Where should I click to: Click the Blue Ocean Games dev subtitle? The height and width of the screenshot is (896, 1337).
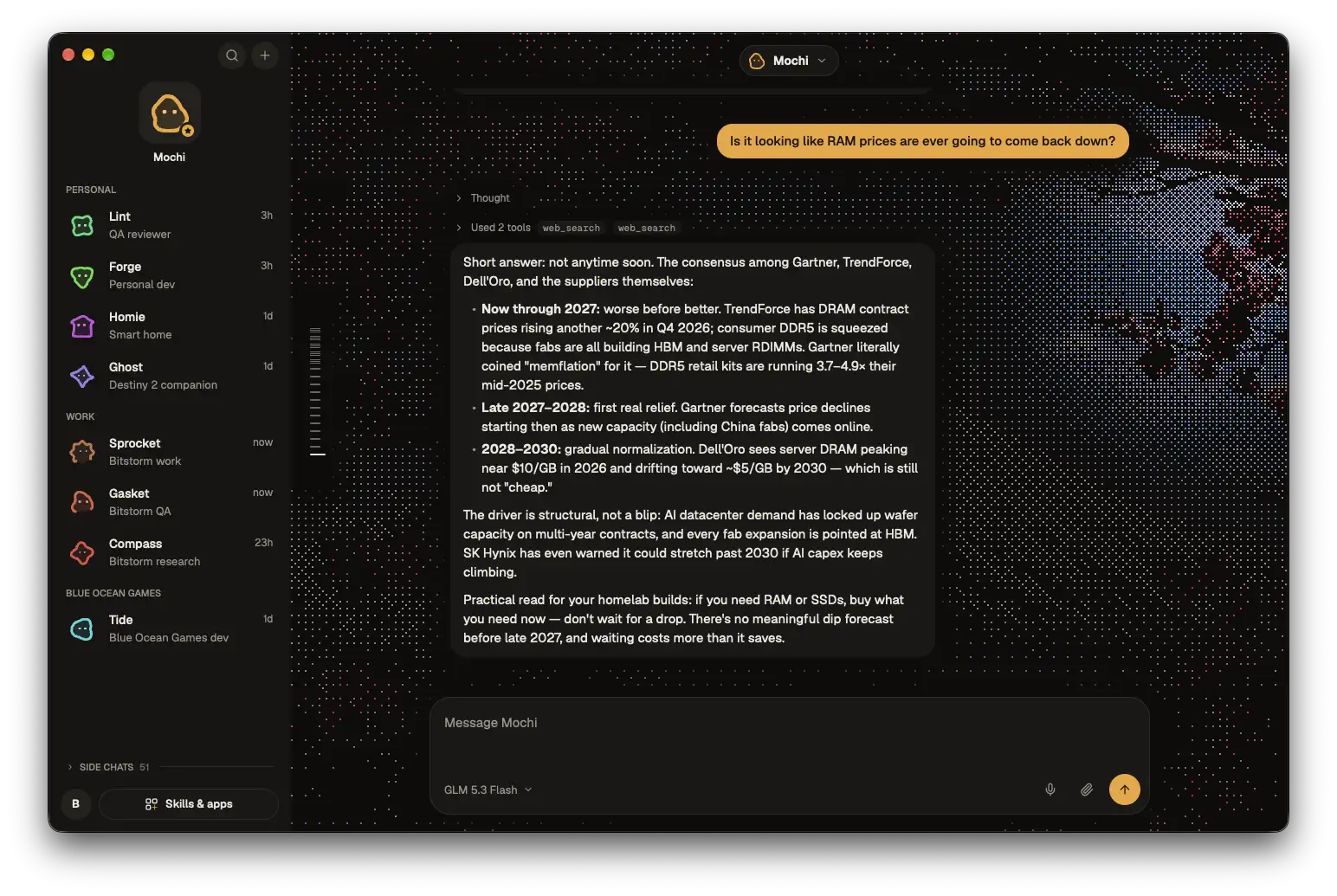click(169, 638)
